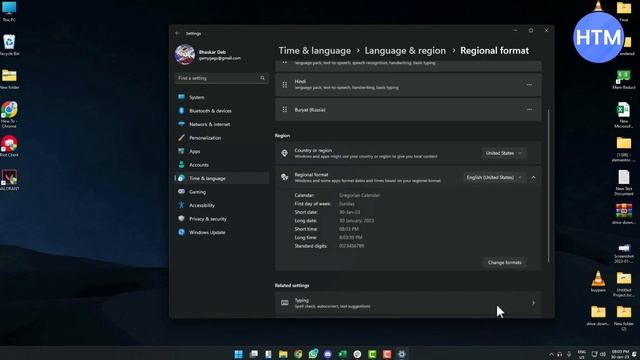Grab the Hindi row drag handle
The image size is (640, 360).
click(x=284, y=85)
